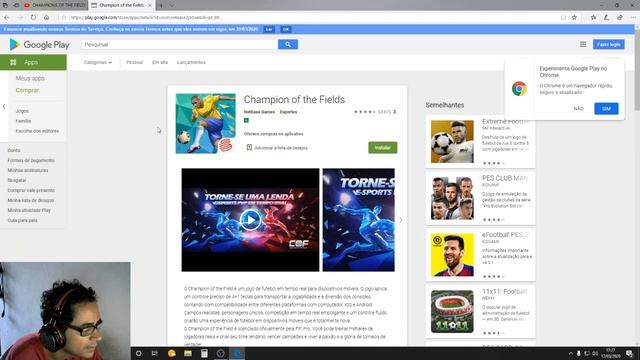The width and height of the screenshot is (640, 360).
Task: Play the app trailer video
Action: pyautogui.click(x=250, y=220)
